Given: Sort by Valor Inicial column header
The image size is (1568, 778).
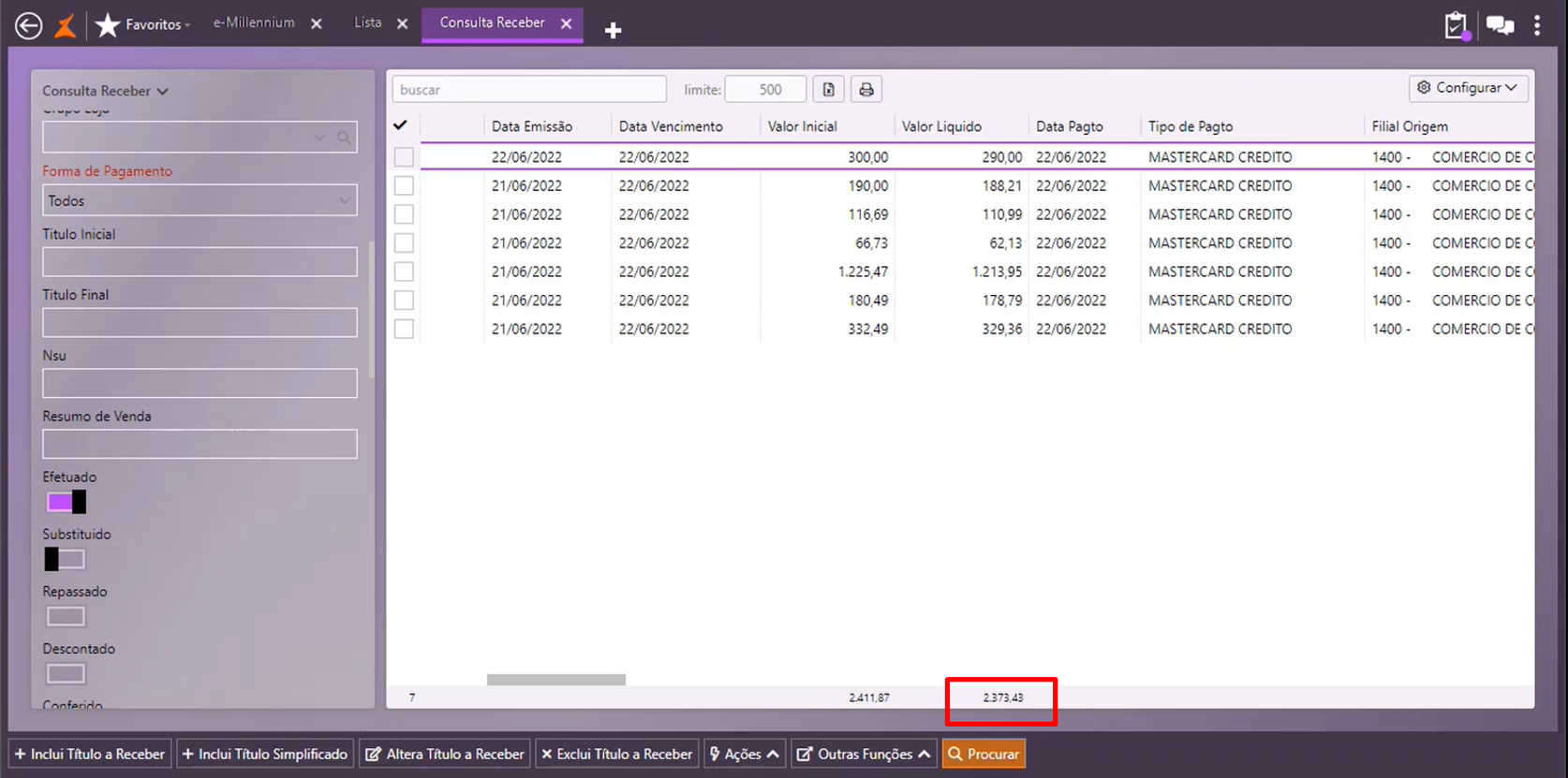Looking at the screenshot, I should 803,126.
